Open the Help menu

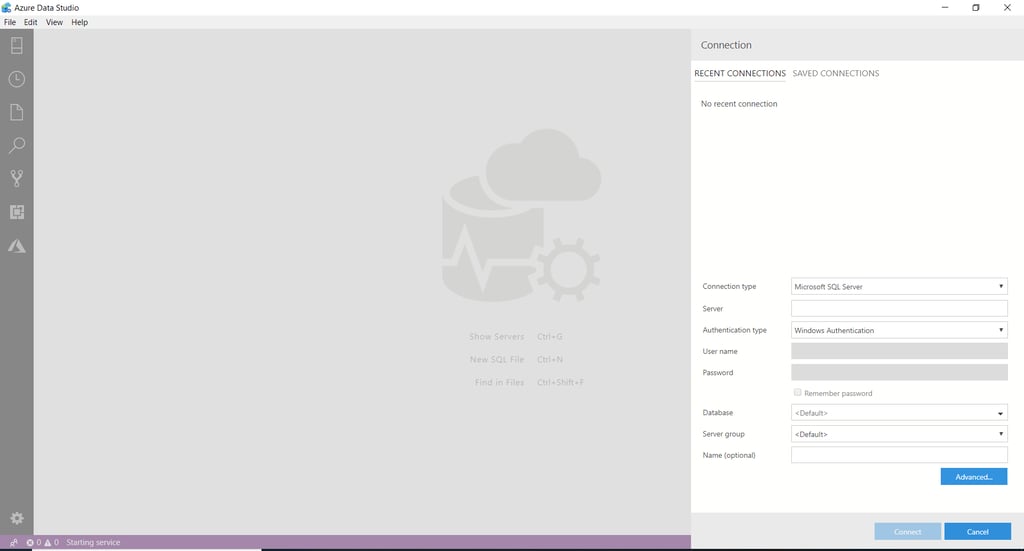[80, 22]
